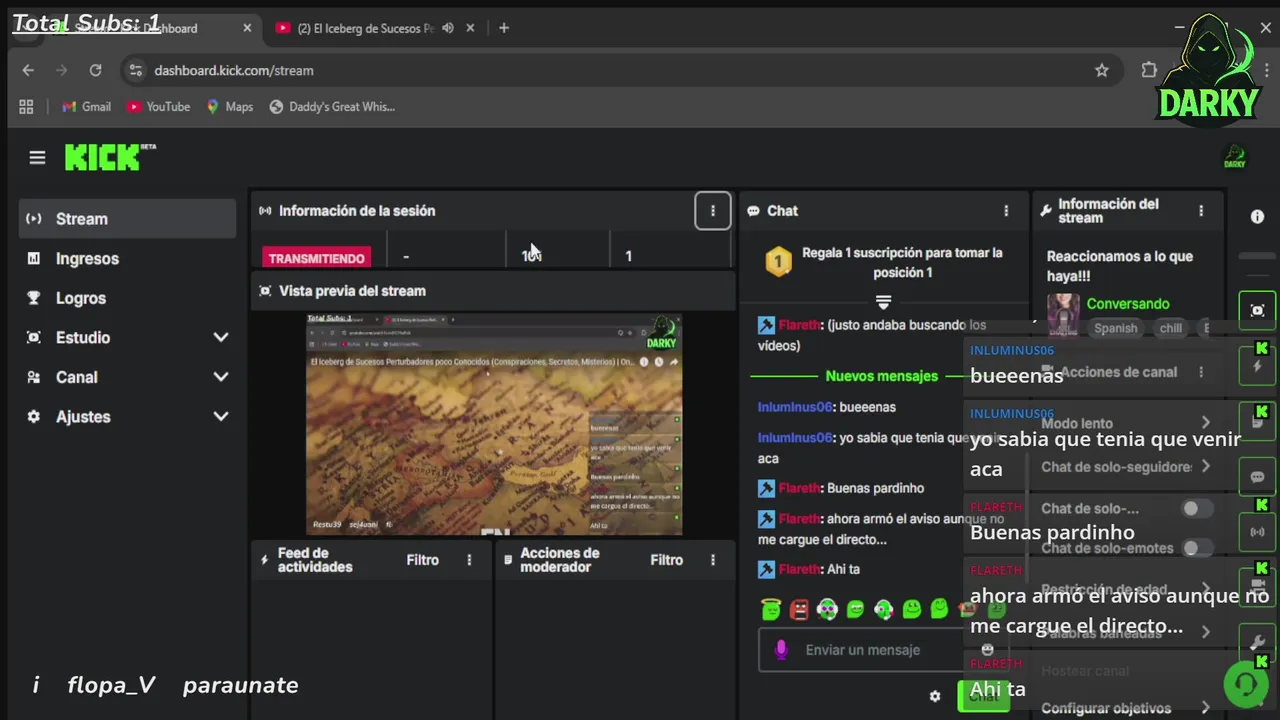Go to Stream in sidebar
The width and height of the screenshot is (1280, 720).
pyautogui.click(x=127, y=218)
